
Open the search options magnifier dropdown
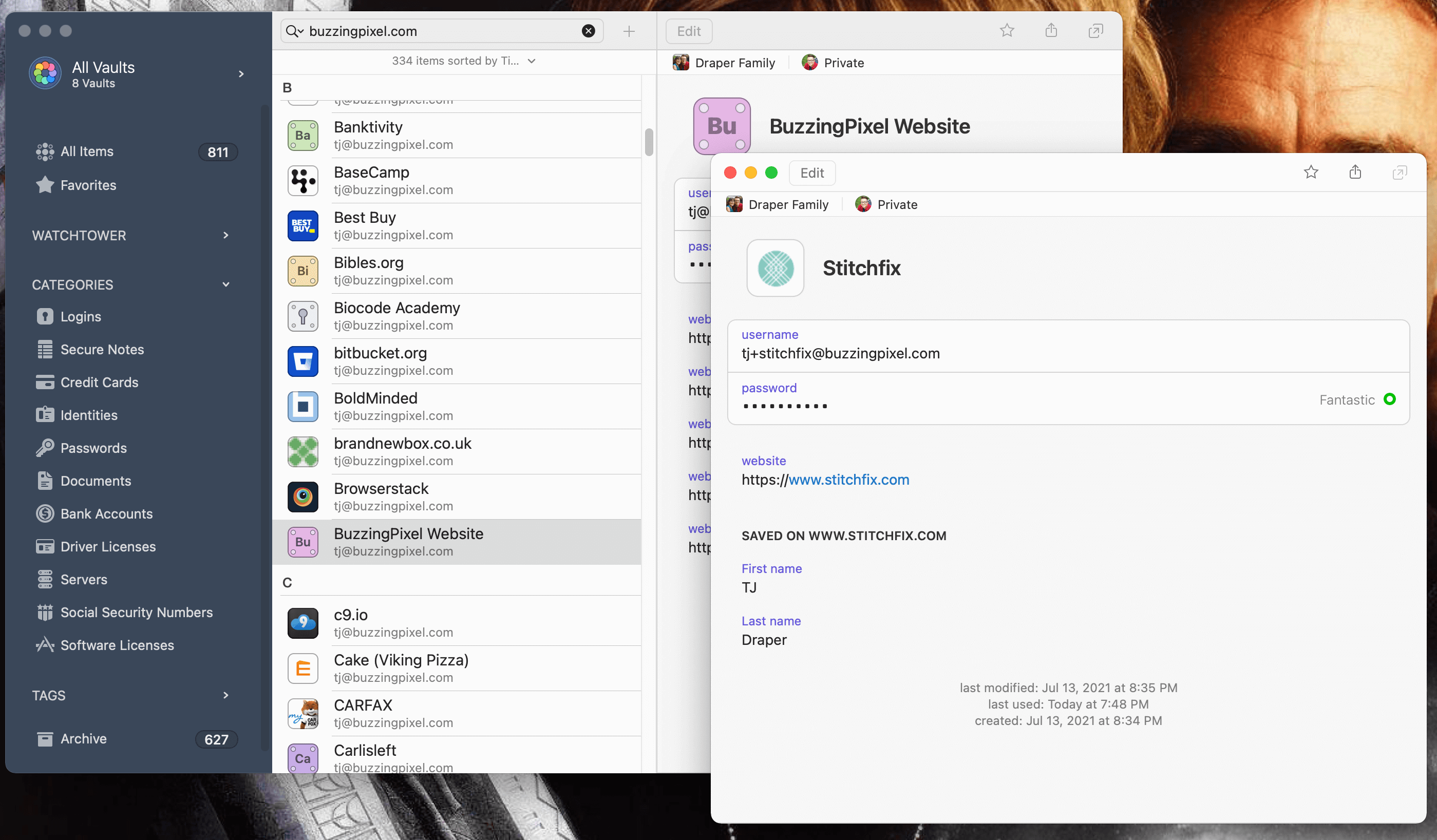[294, 31]
